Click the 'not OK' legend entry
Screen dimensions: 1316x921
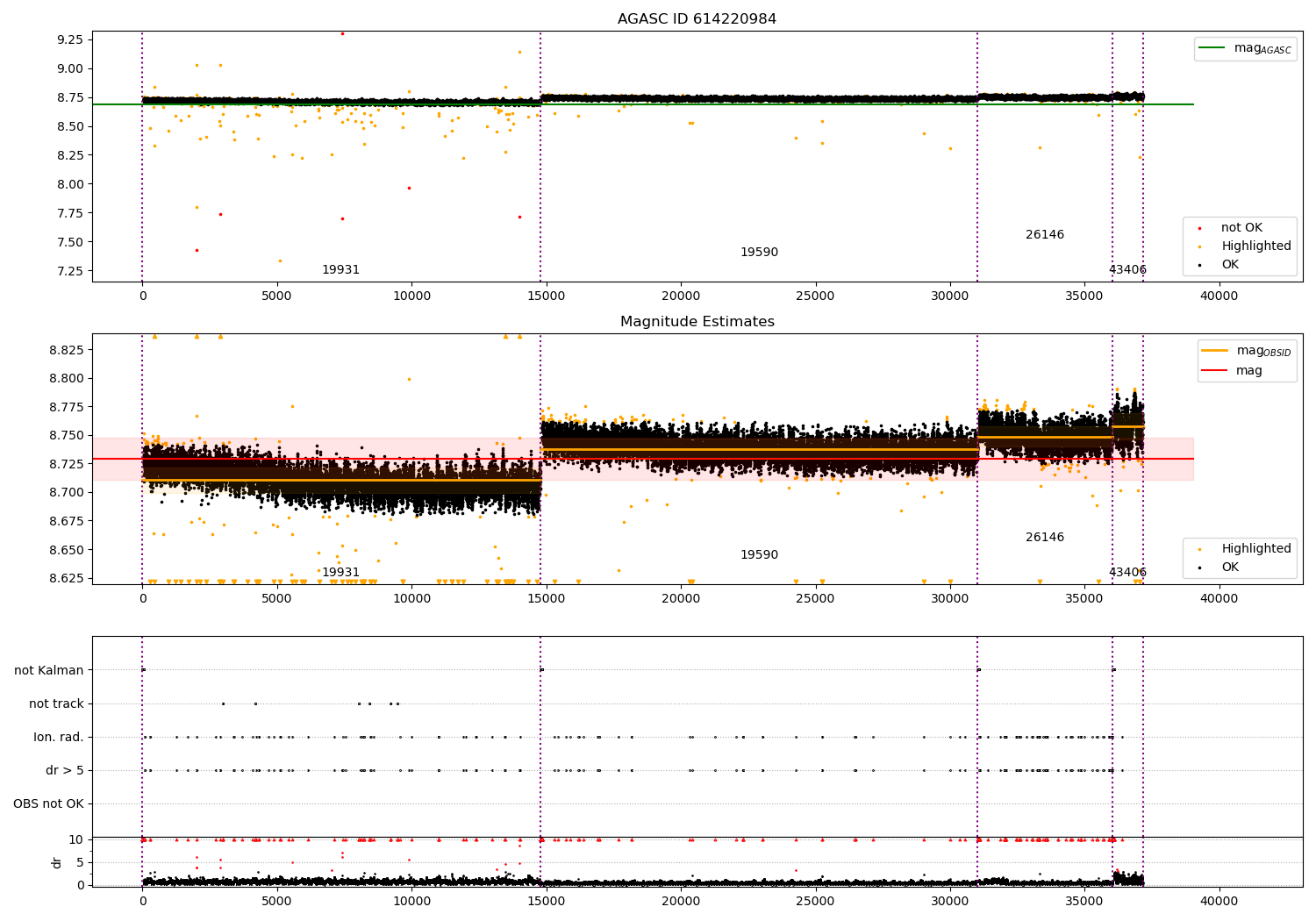coord(1241,228)
